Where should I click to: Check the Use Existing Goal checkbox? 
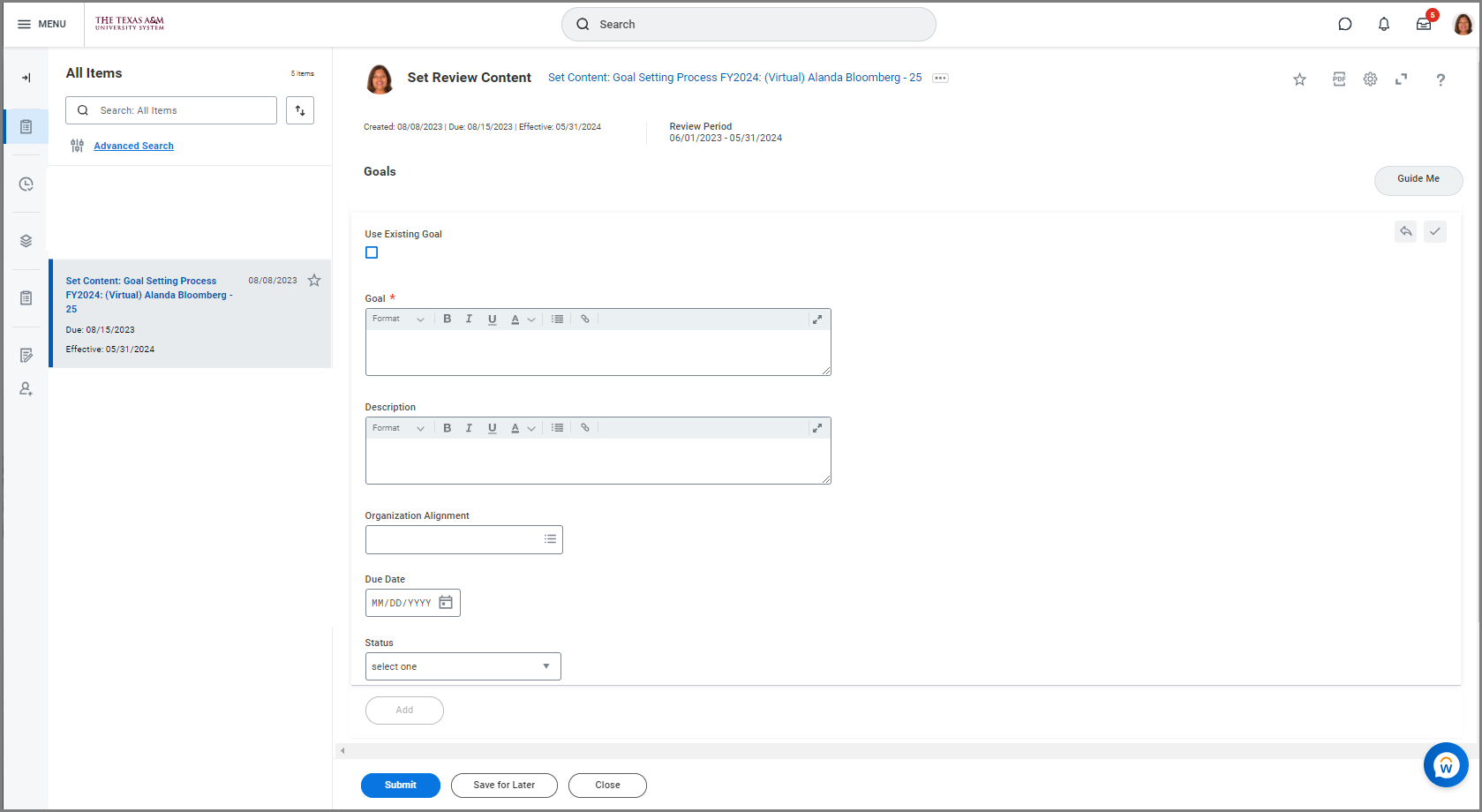[x=372, y=253]
